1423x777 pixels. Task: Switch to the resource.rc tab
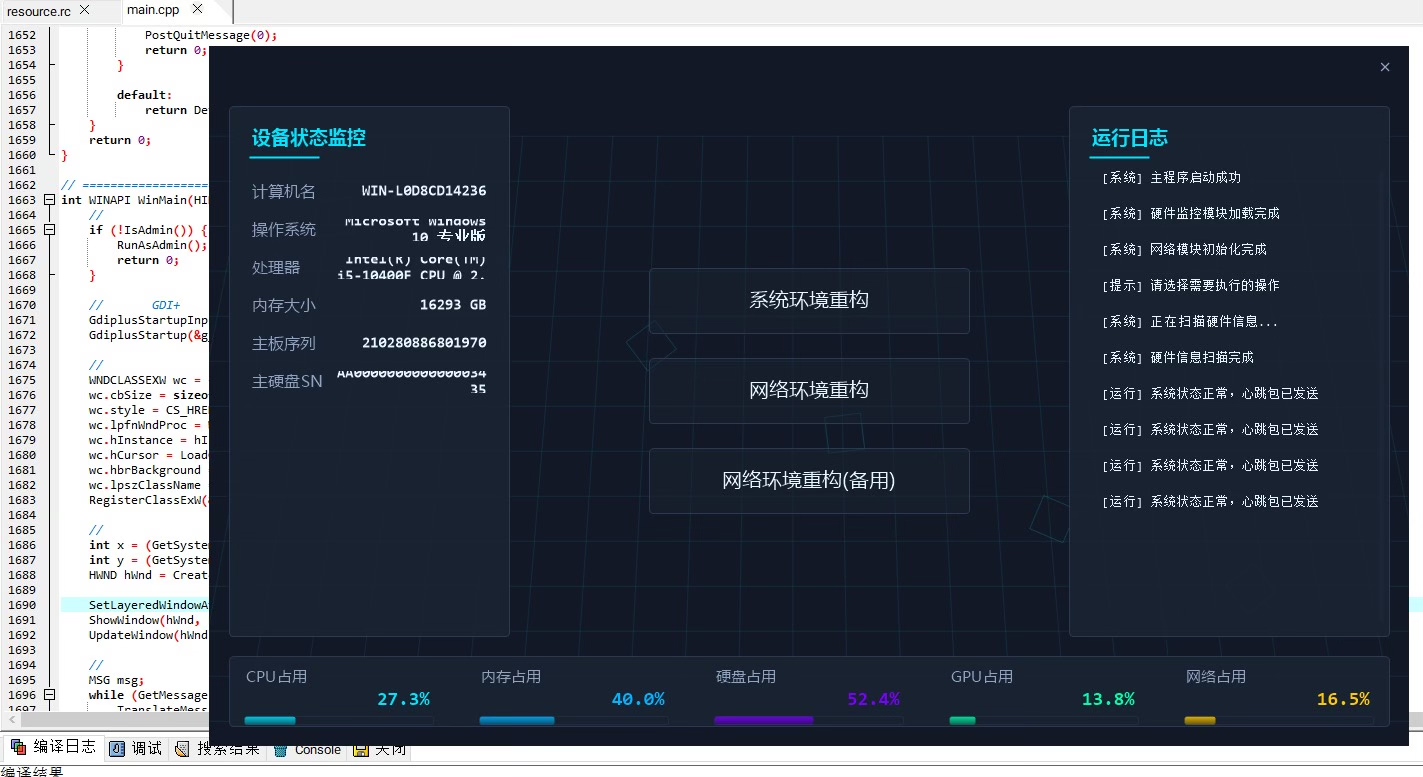click(39, 11)
